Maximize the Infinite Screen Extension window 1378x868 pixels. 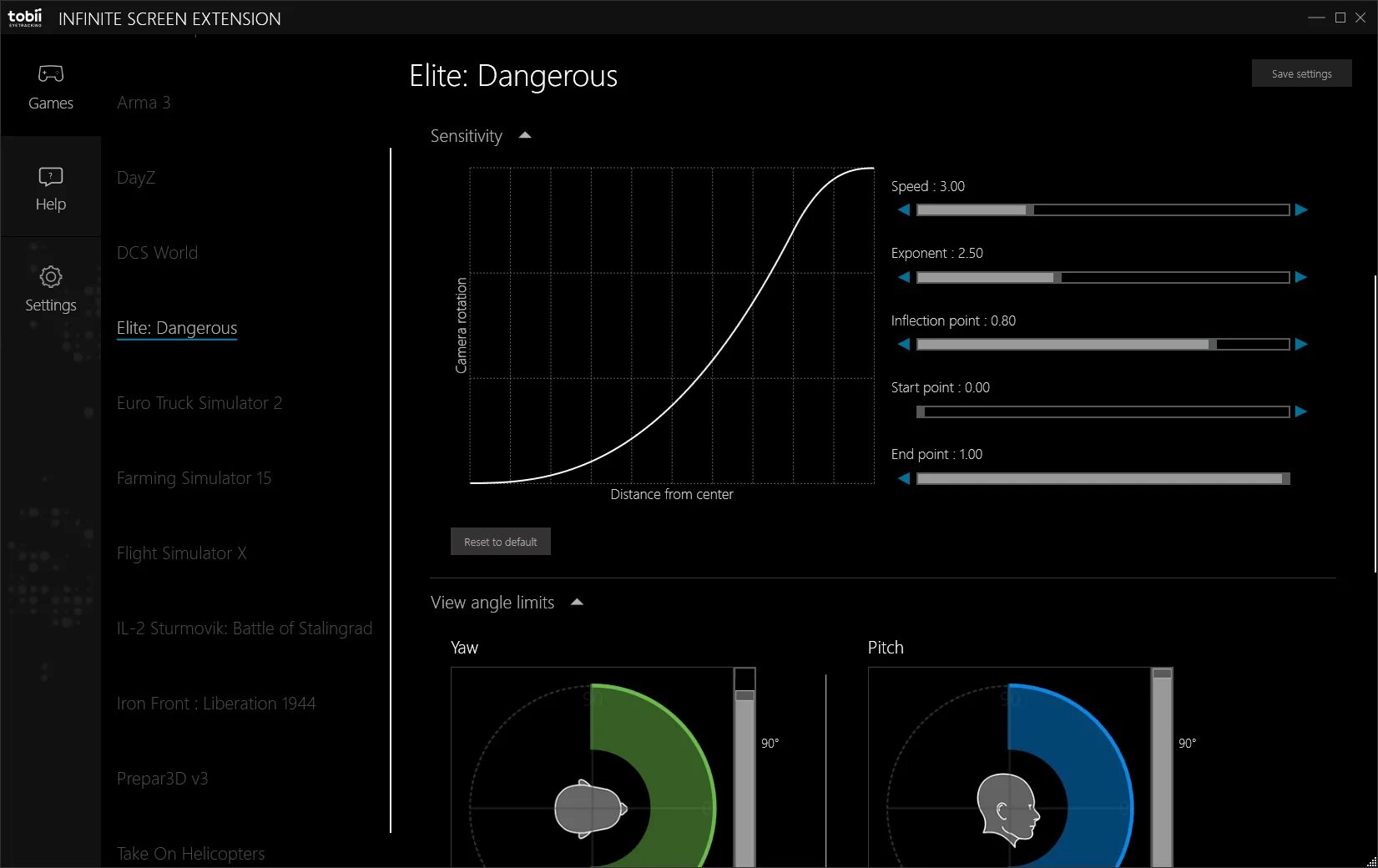coord(1340,18)
